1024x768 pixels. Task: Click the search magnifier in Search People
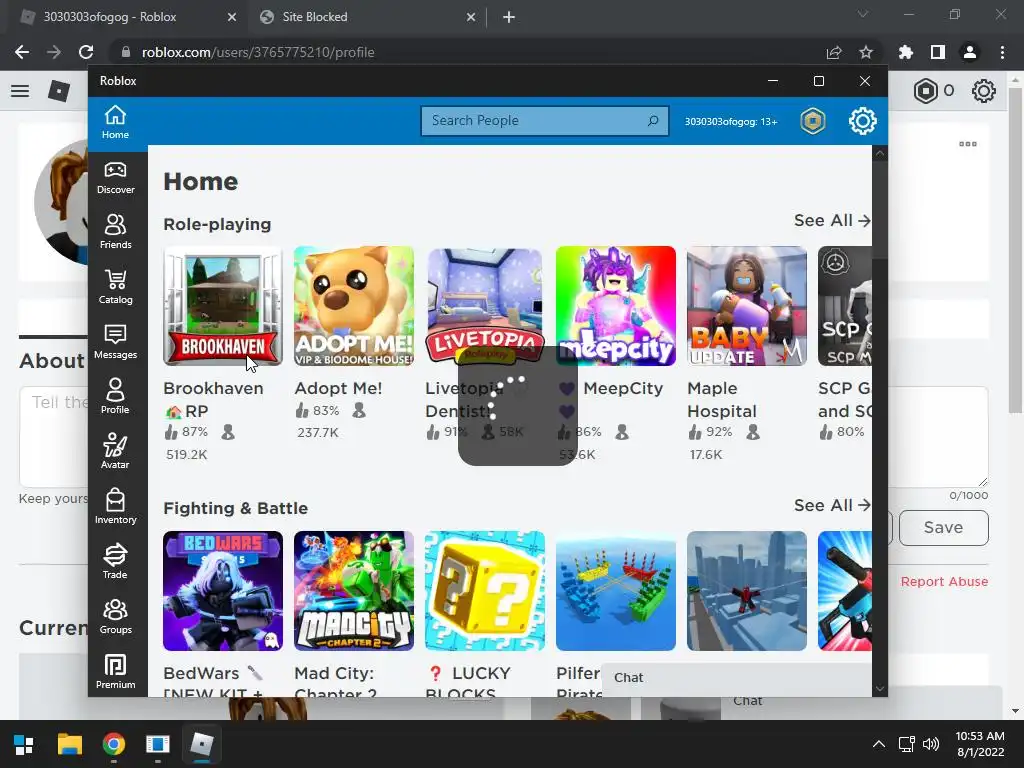click(x=652, y=121)
